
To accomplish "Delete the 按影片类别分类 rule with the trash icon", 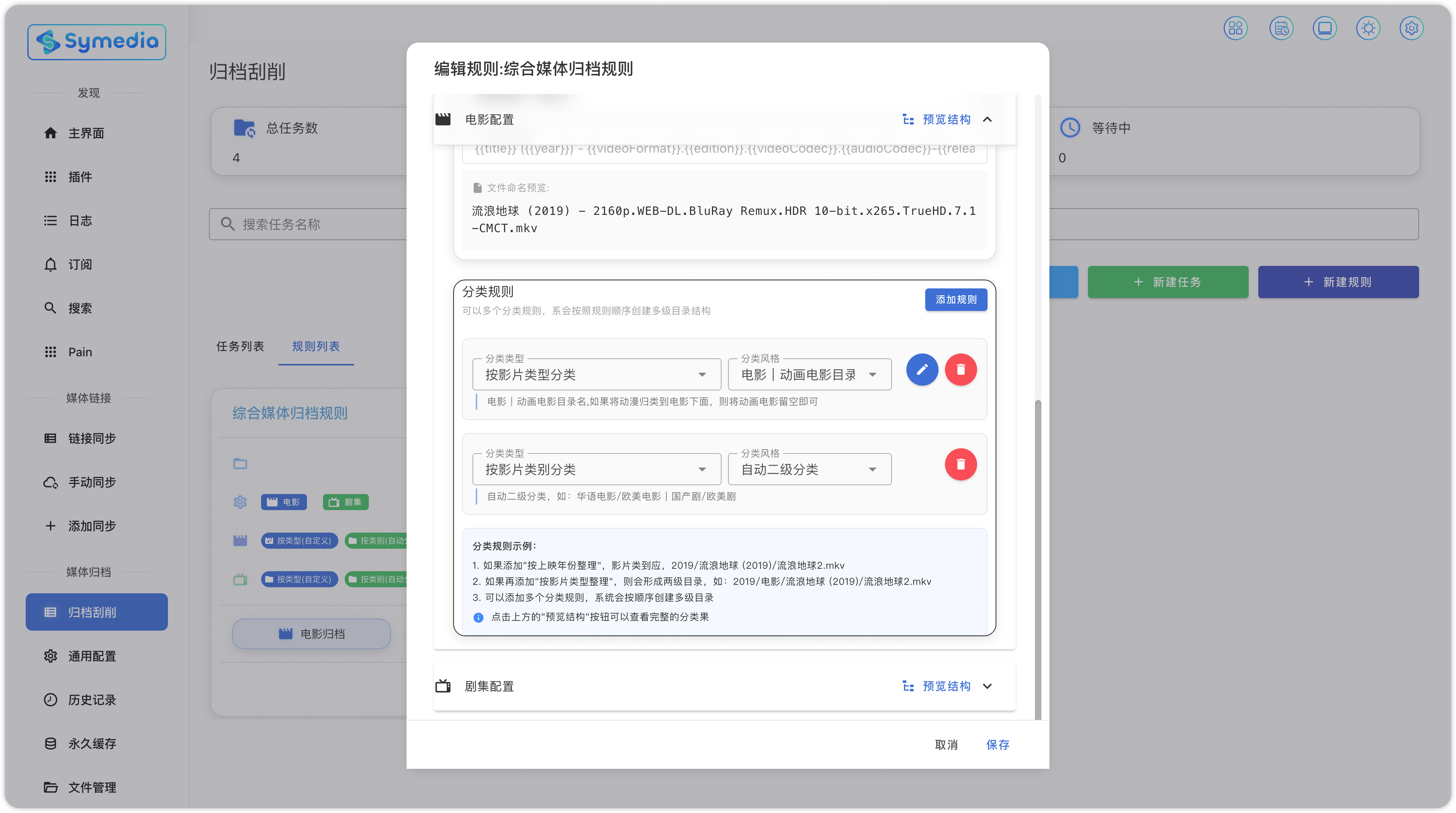I will tap(960, 464).
